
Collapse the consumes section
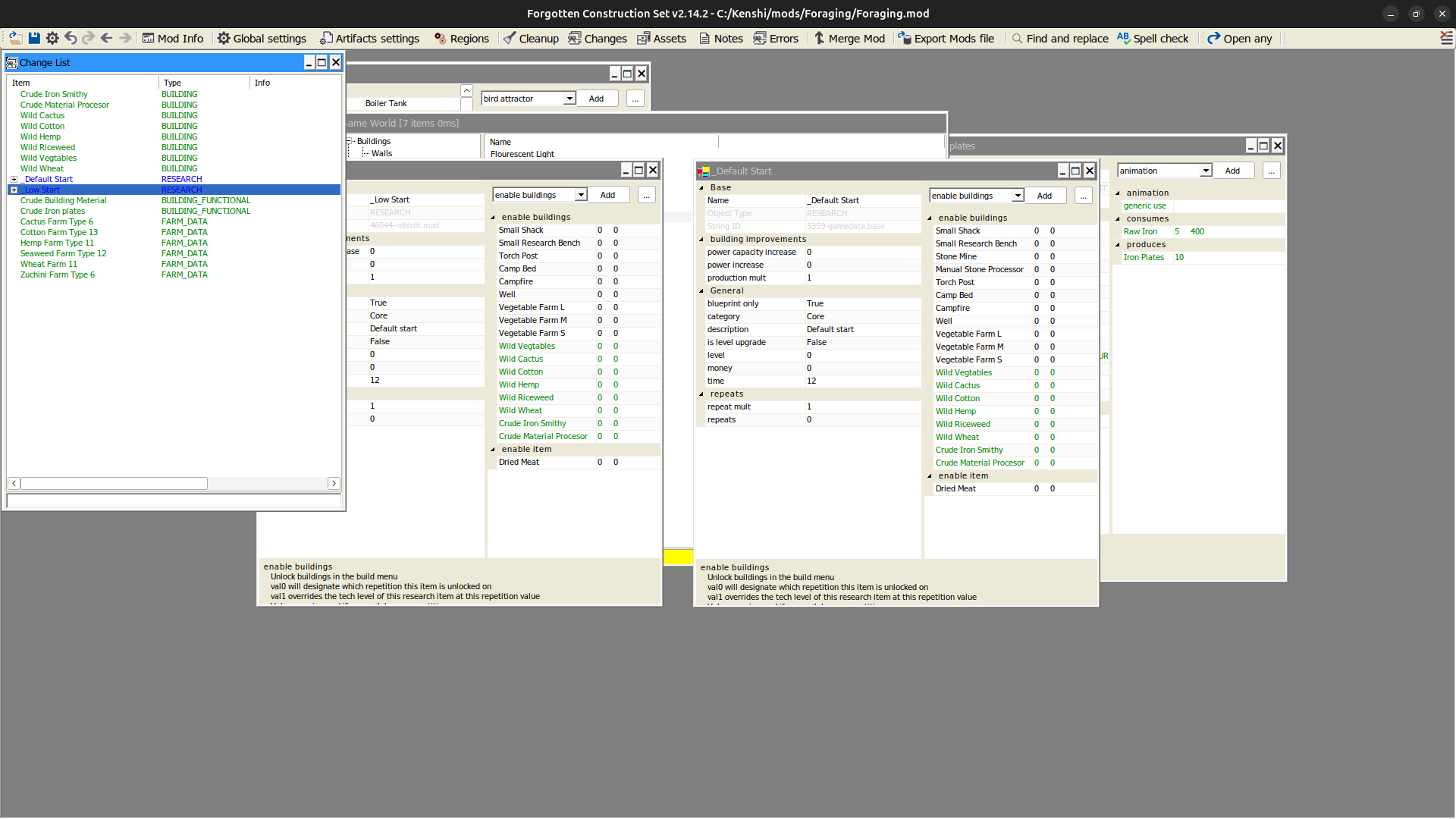pyautogui.click(x=1118, y=218)
